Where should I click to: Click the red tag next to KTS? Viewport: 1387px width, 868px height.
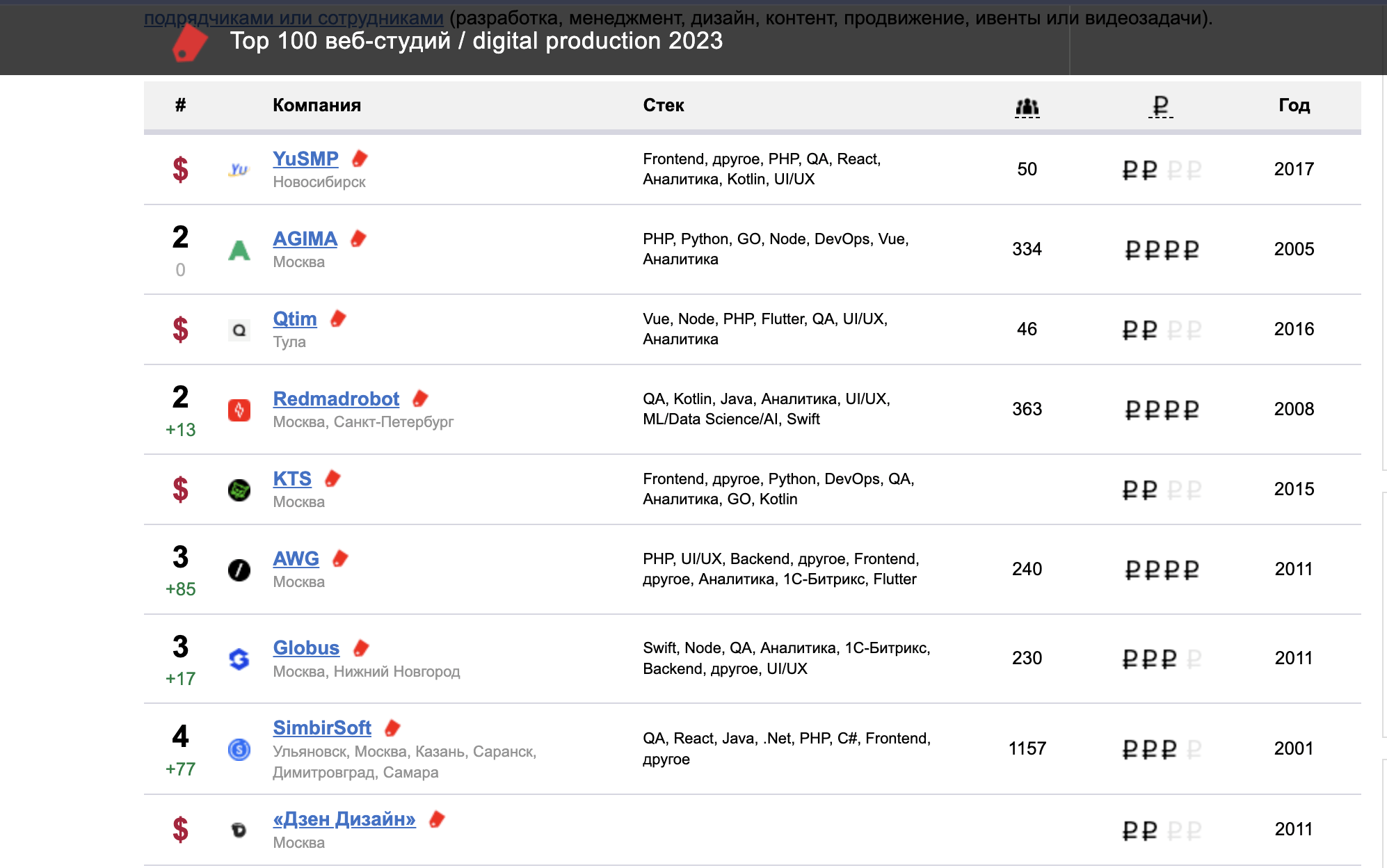[x=333, y=479]
